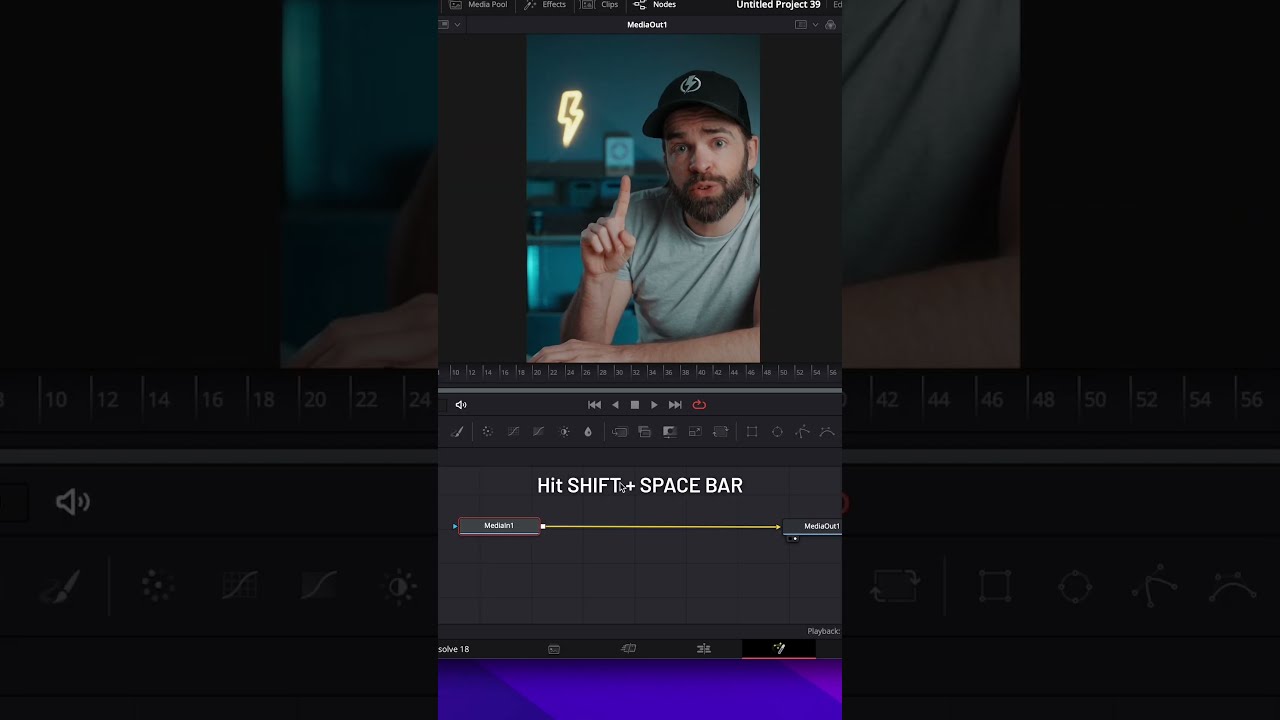Click the viewer layout icon at top right
The width and height of the screenshot is (1280, 720).
tap(800, 25)
